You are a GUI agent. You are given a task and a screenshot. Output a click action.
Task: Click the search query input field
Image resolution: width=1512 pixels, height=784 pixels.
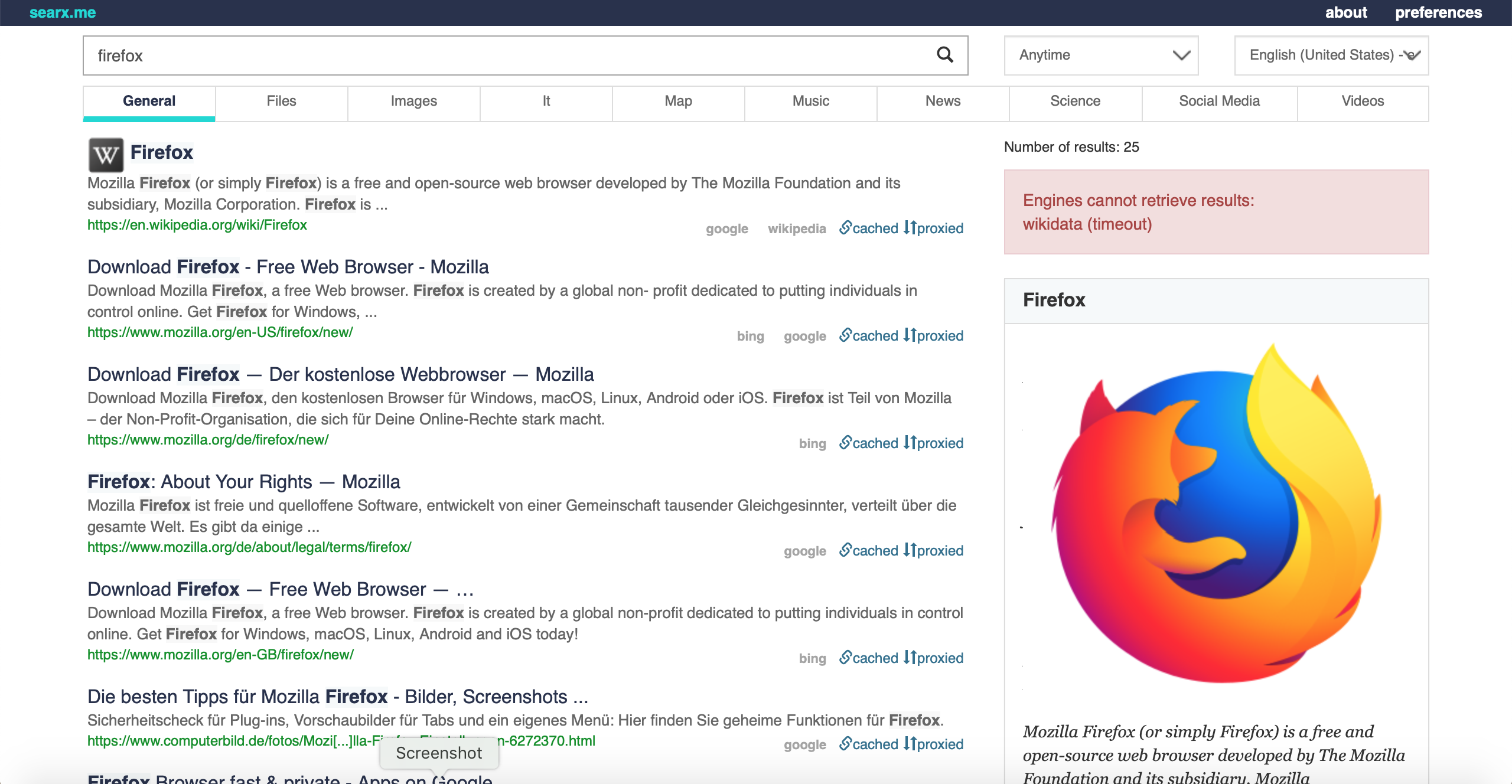pyautogui.click(x=508, y=55)
